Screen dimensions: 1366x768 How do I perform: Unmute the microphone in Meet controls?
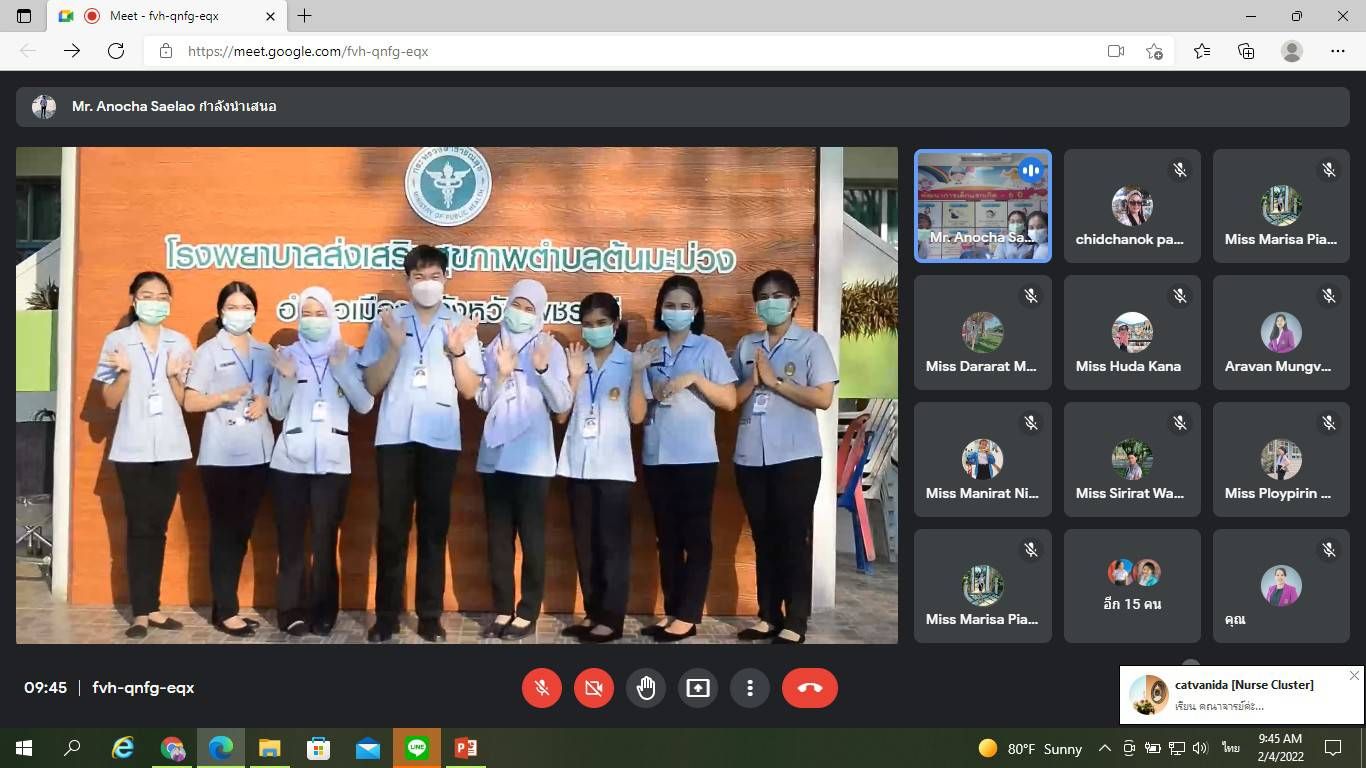tap(542, 688)
